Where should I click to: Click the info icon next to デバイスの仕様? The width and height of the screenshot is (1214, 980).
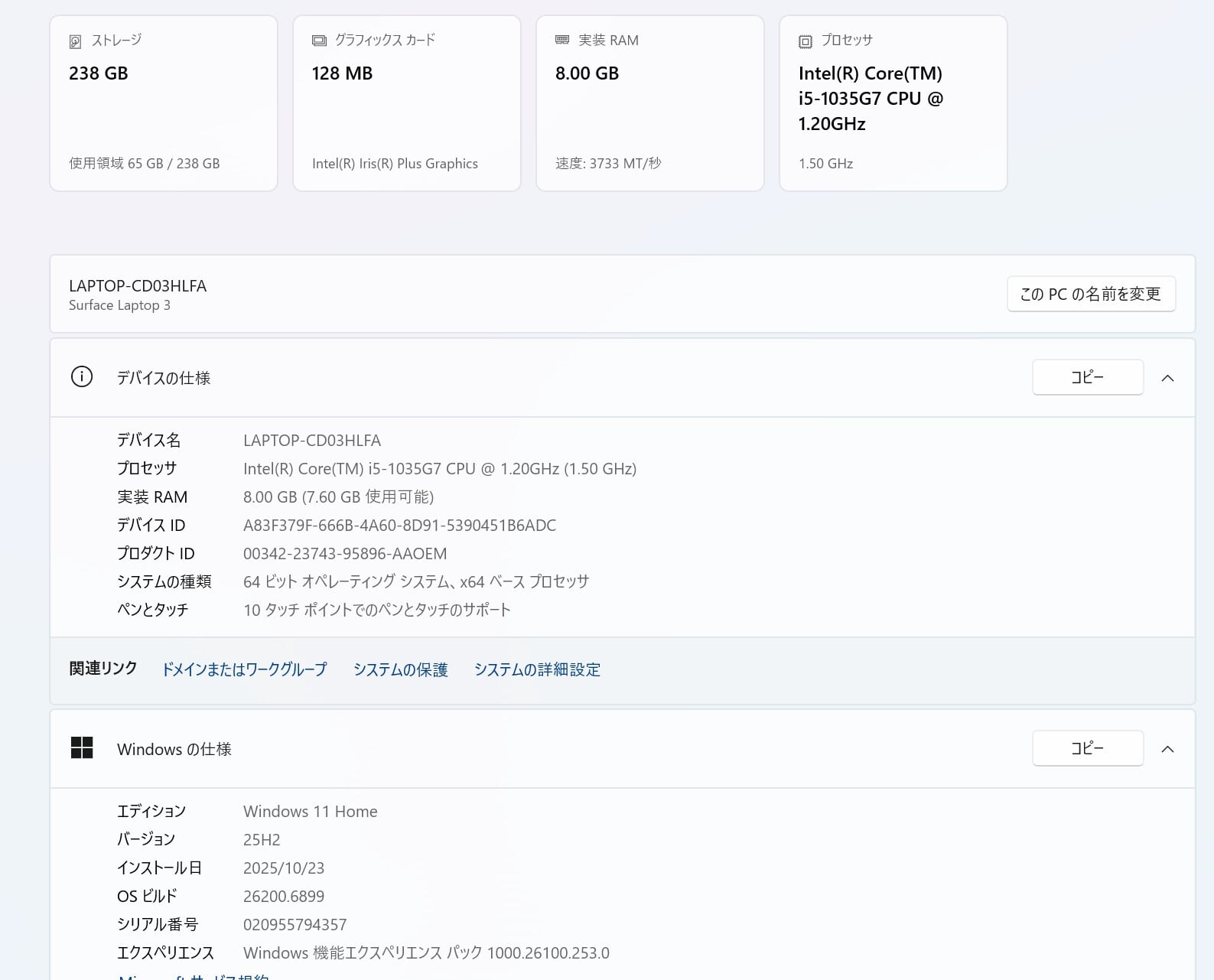coord(82,377)
